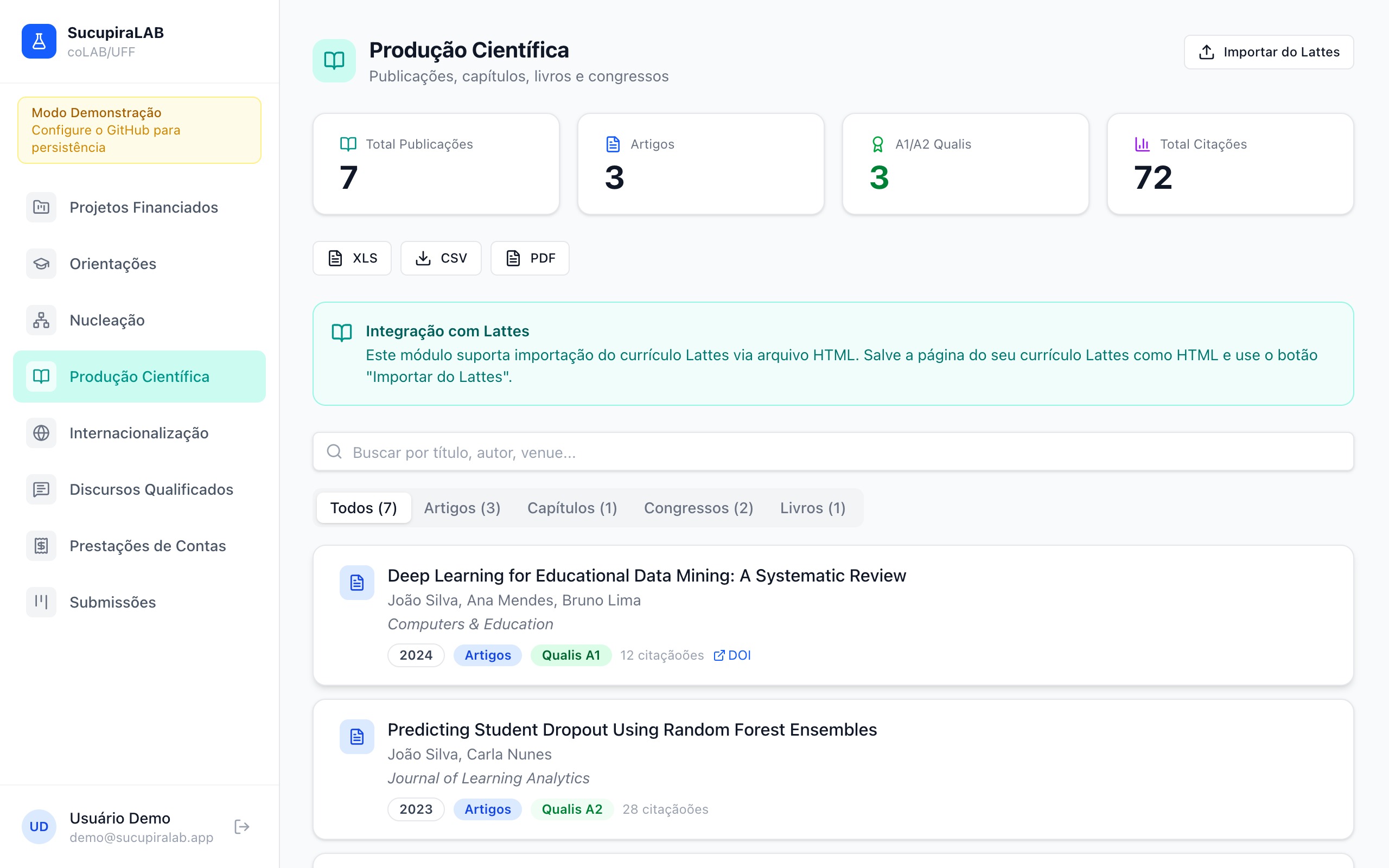The width and height of the screenshot is (1389, 868).
Task: Download the CSV export
Action: tap(441, 258)
